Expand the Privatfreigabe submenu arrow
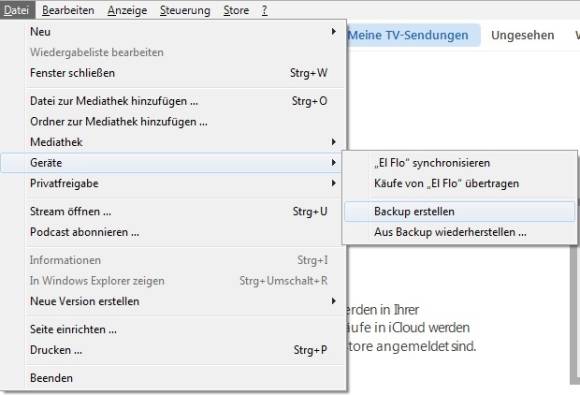This screenshot has width=580, height=395. tap(333, 183)
